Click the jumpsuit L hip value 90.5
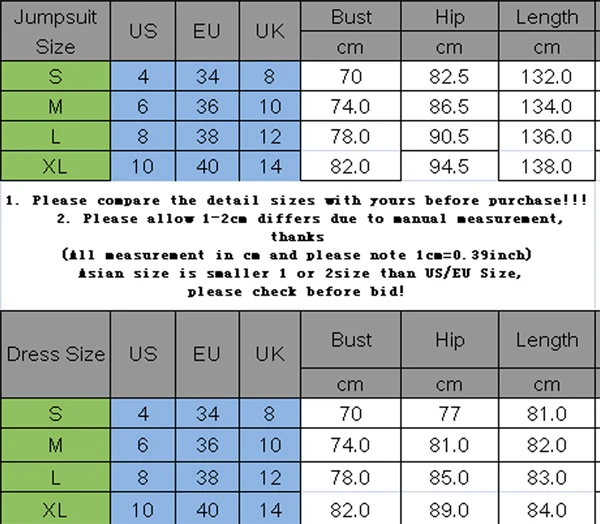 (449, 136)
